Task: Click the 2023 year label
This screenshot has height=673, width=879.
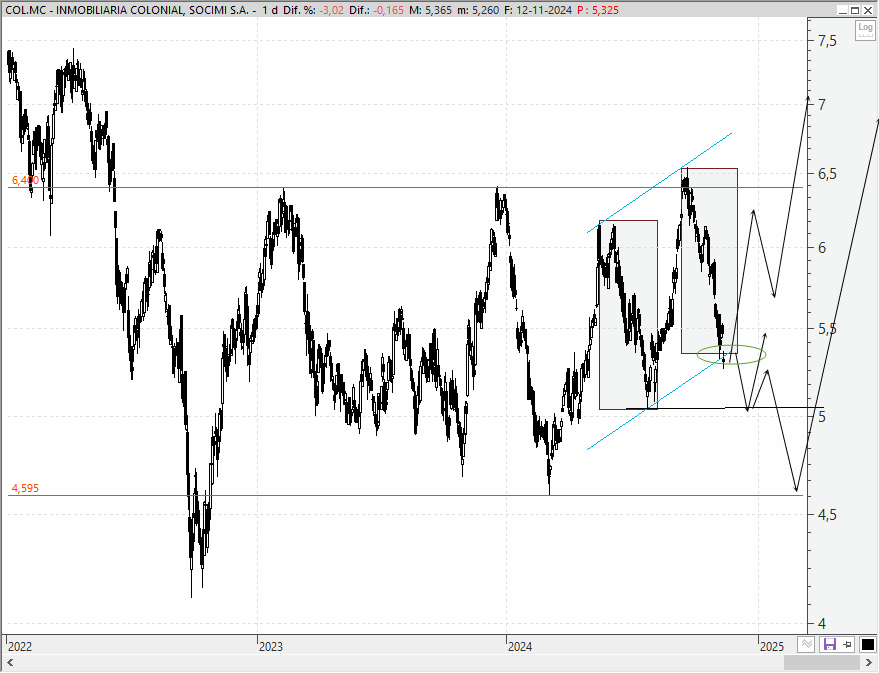Action: tap(271, 647)
